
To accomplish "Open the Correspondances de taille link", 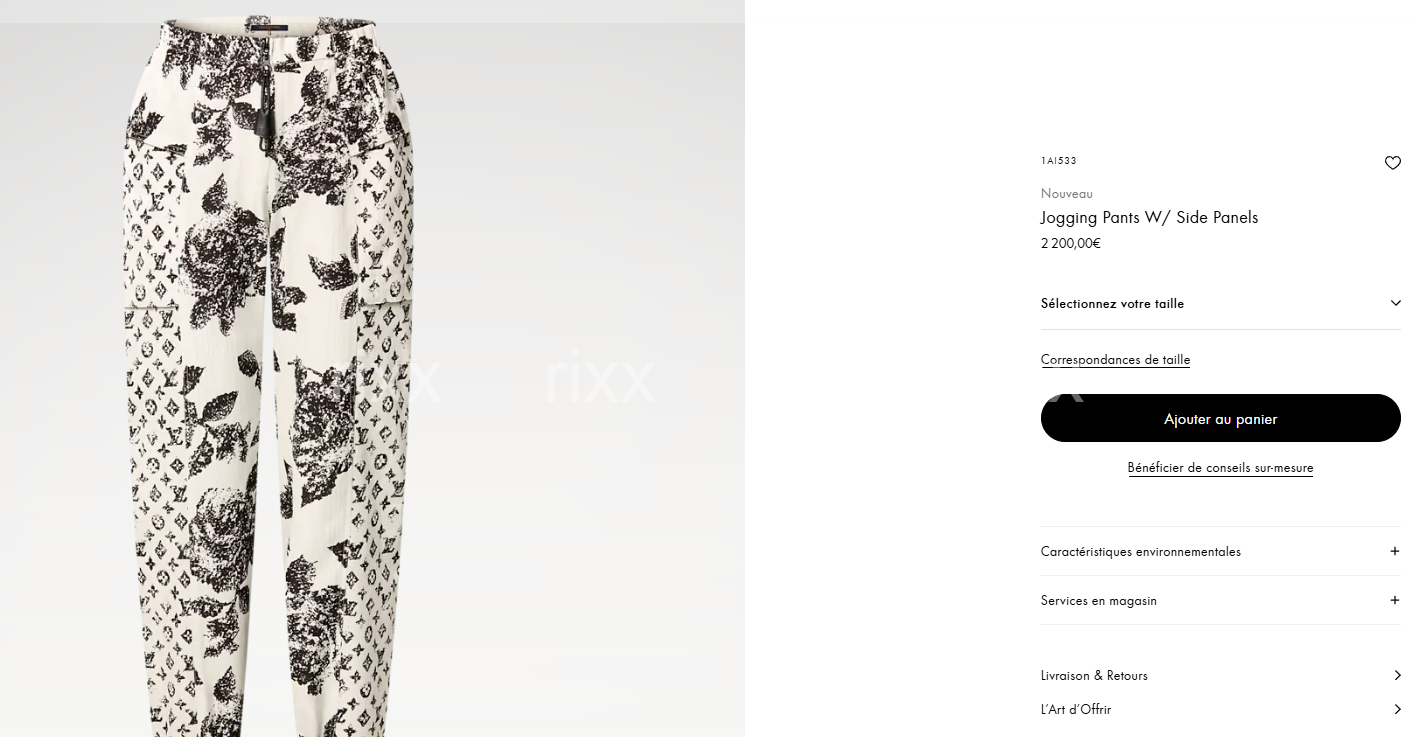I will click(x=1115, y=359).
